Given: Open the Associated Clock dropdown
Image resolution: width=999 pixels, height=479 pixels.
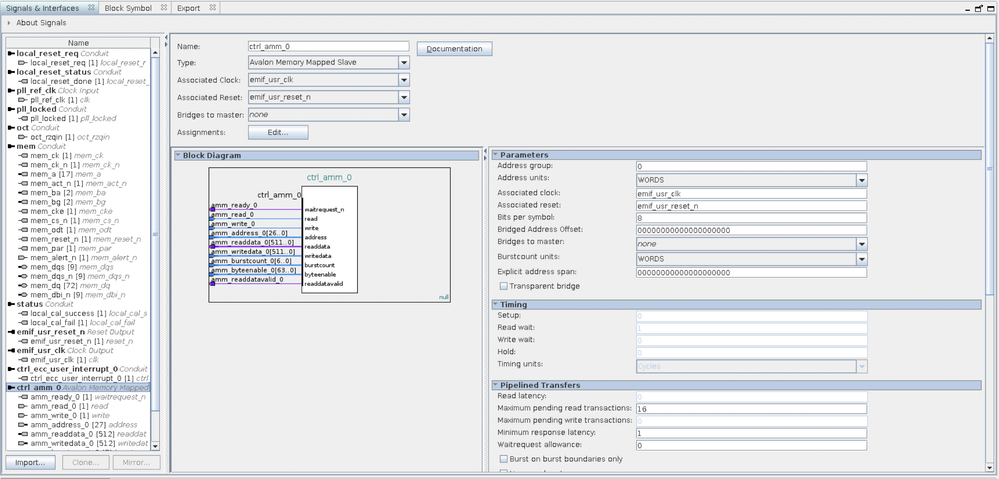Looking at the screenshot, I should tap(404, 79).
